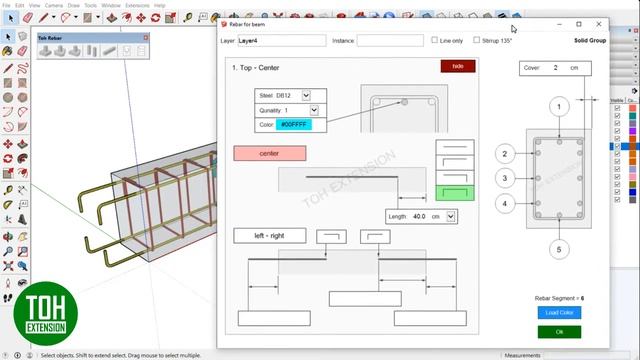
Task: Open the Draw menu
Action: click(x=73, y=5)
